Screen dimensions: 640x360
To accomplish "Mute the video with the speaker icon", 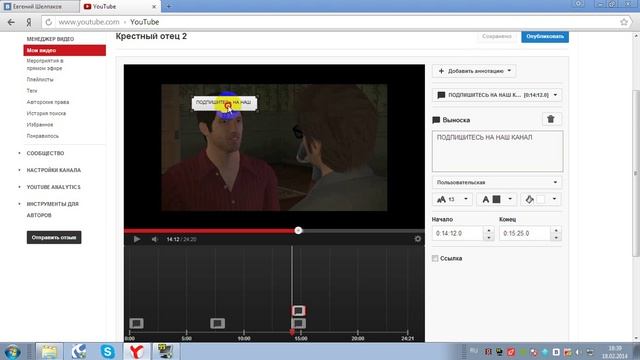I will (x=155, y=239).
